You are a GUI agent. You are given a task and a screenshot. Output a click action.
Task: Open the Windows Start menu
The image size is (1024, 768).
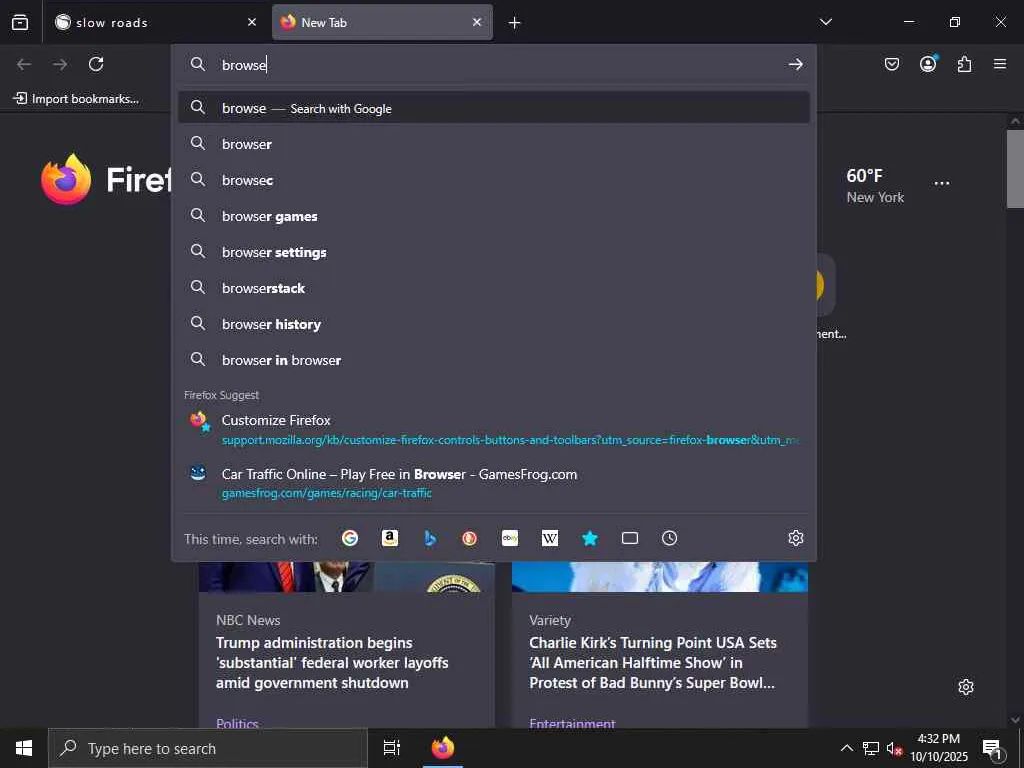pos(24,748)
